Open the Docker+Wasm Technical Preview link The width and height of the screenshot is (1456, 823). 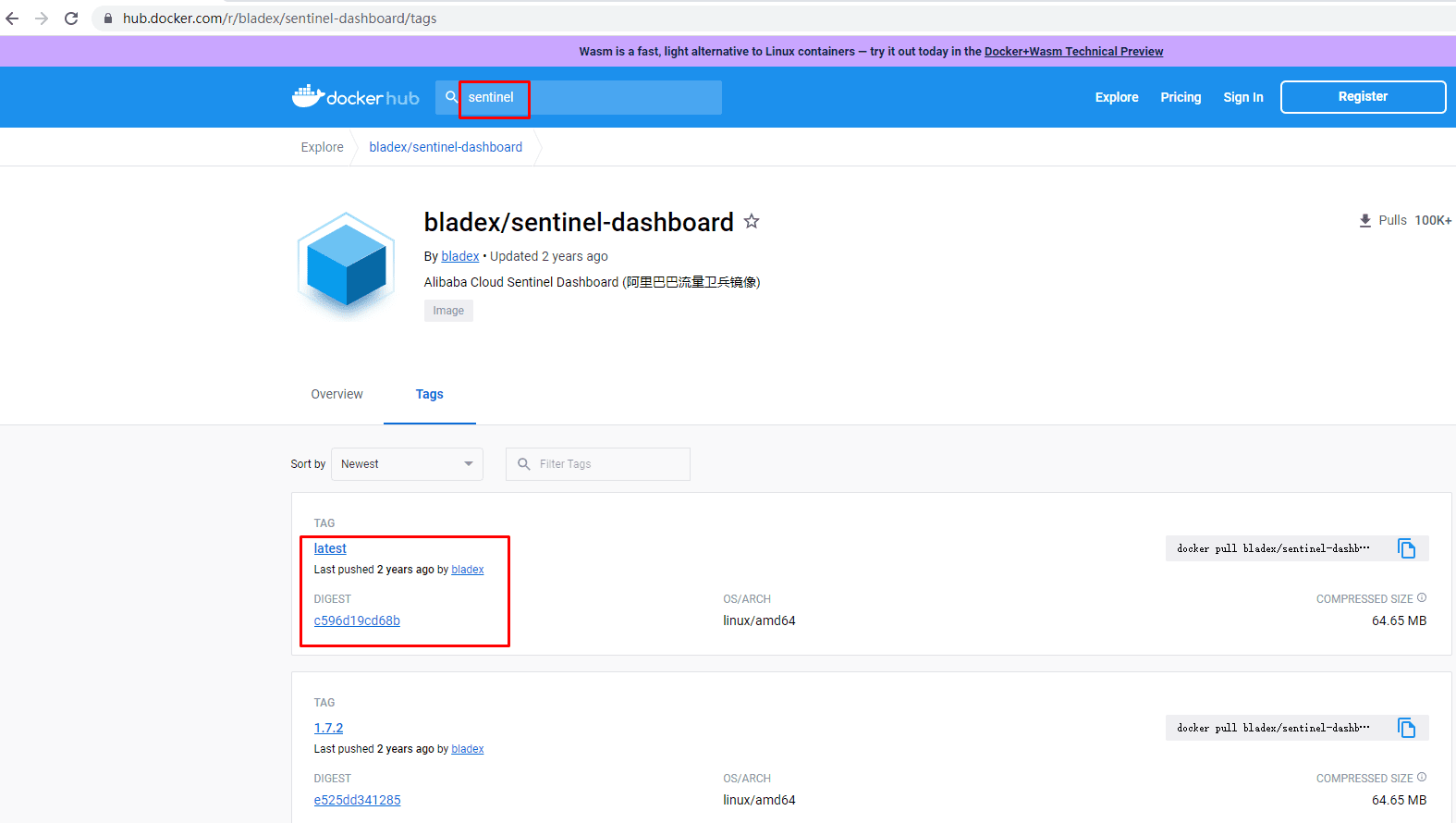[1073, 52]
